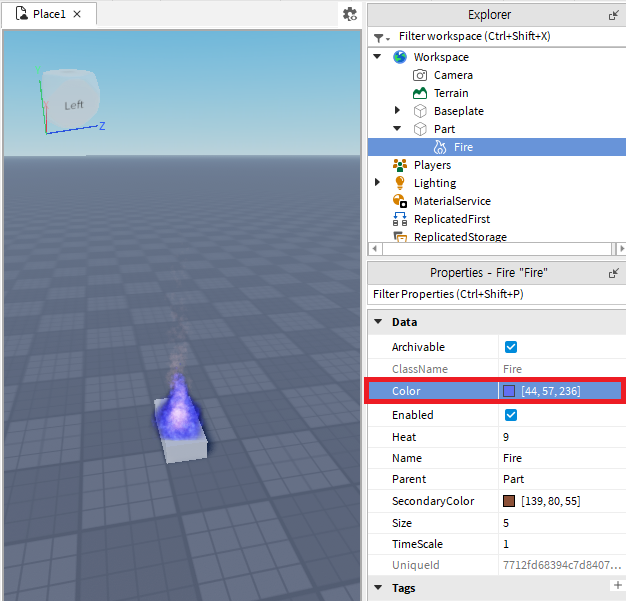Click the MaterialService icon
This screenshot has height=601, width=626.
(400, 201)
